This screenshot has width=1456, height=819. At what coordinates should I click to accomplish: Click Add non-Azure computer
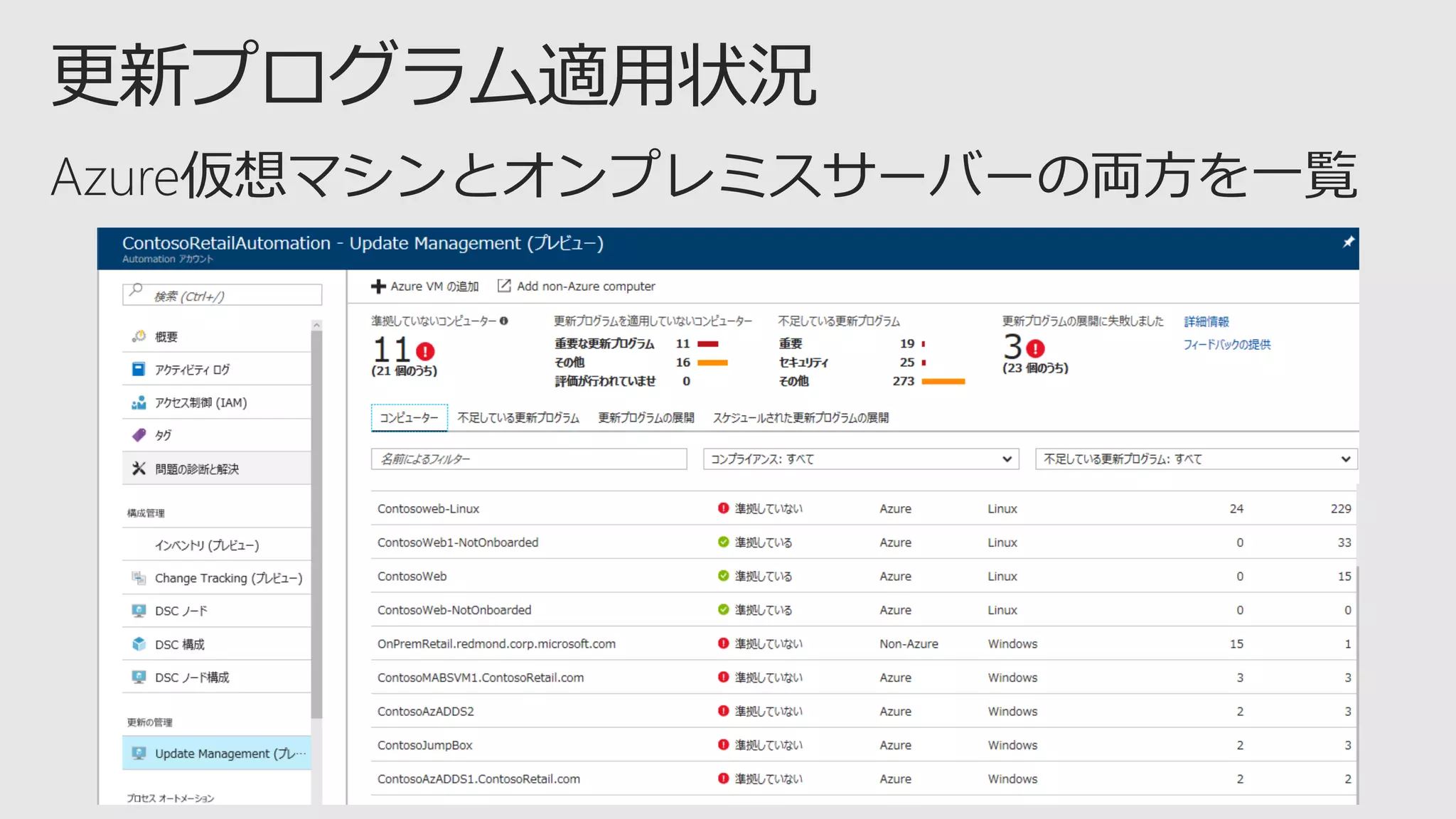click(x=577, y=287)
